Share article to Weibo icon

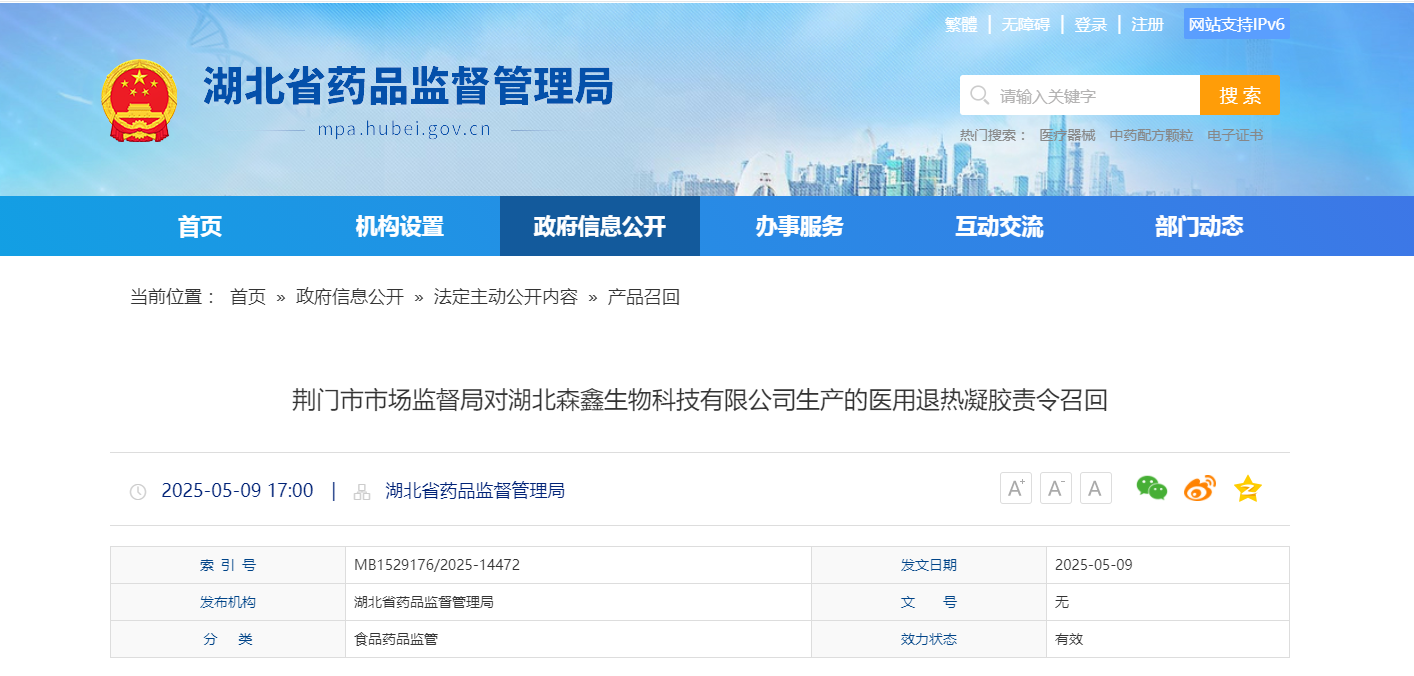(1199, 489)
